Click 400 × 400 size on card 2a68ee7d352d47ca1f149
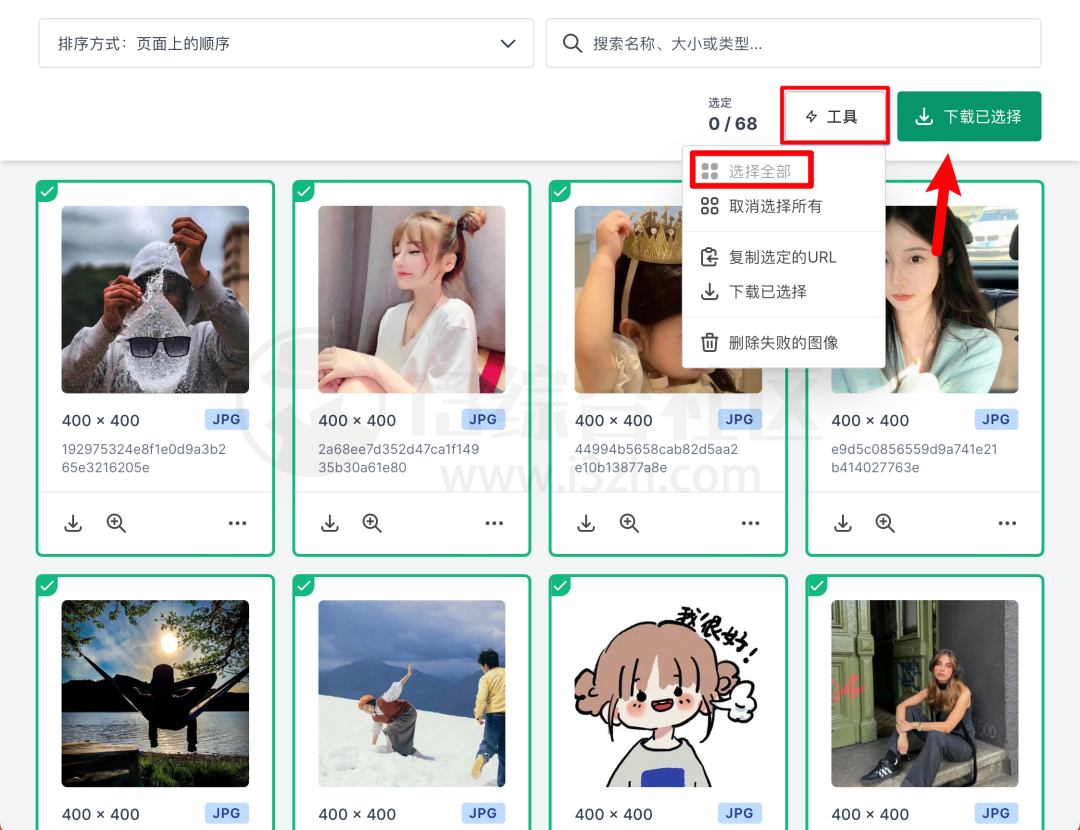This screenshot has width=1080, height=830. [x=357, y=420]
